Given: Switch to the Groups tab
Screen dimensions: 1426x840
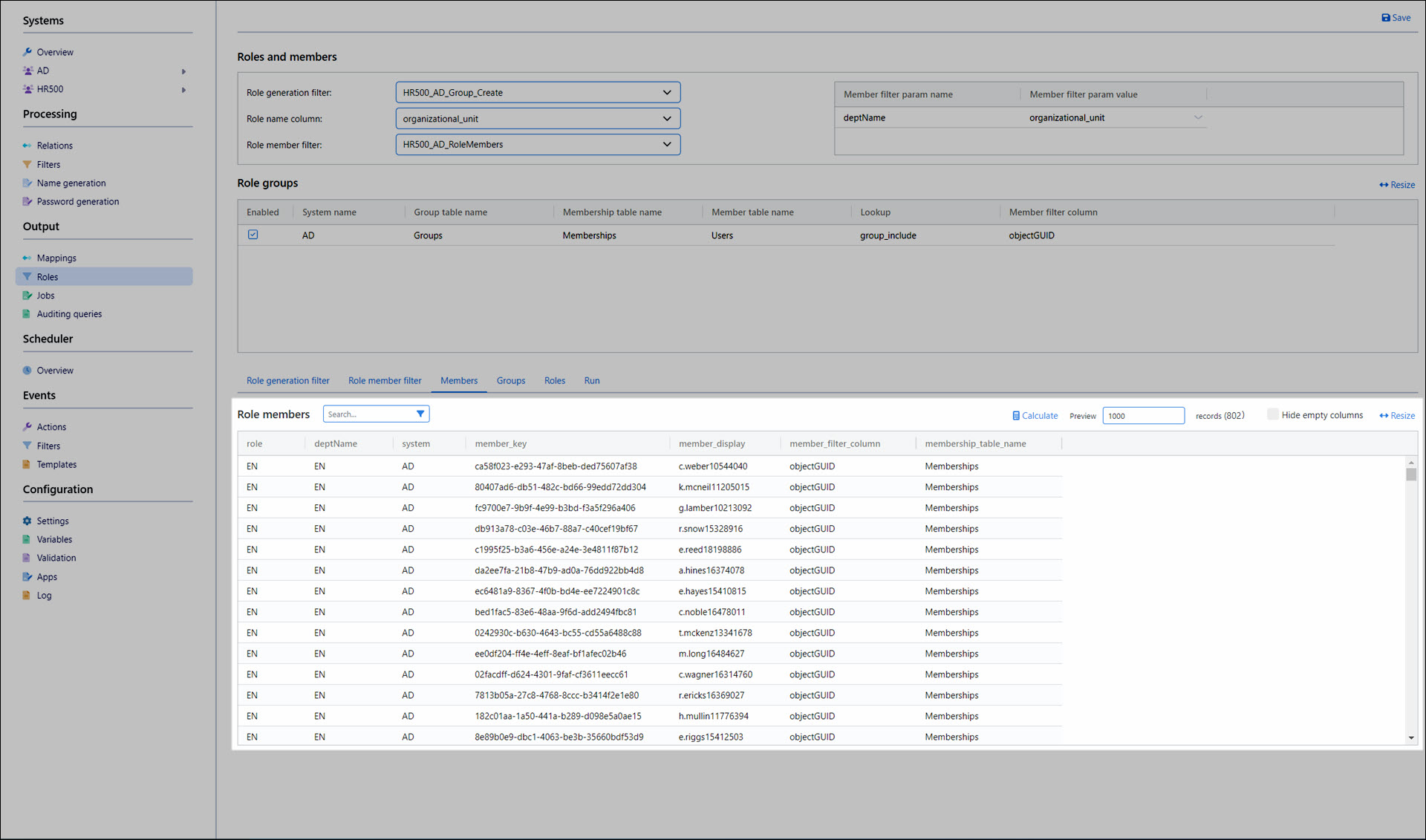Looking at the screenshot, I should pyautogui.click(x=510, y=380).
